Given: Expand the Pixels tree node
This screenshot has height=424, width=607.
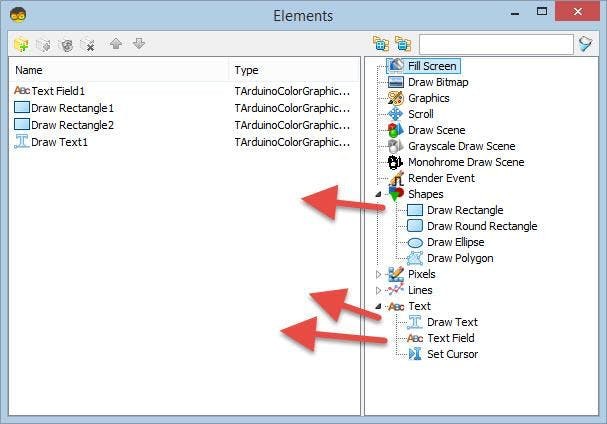Looking at the screenshot, I should click(378, 274).
